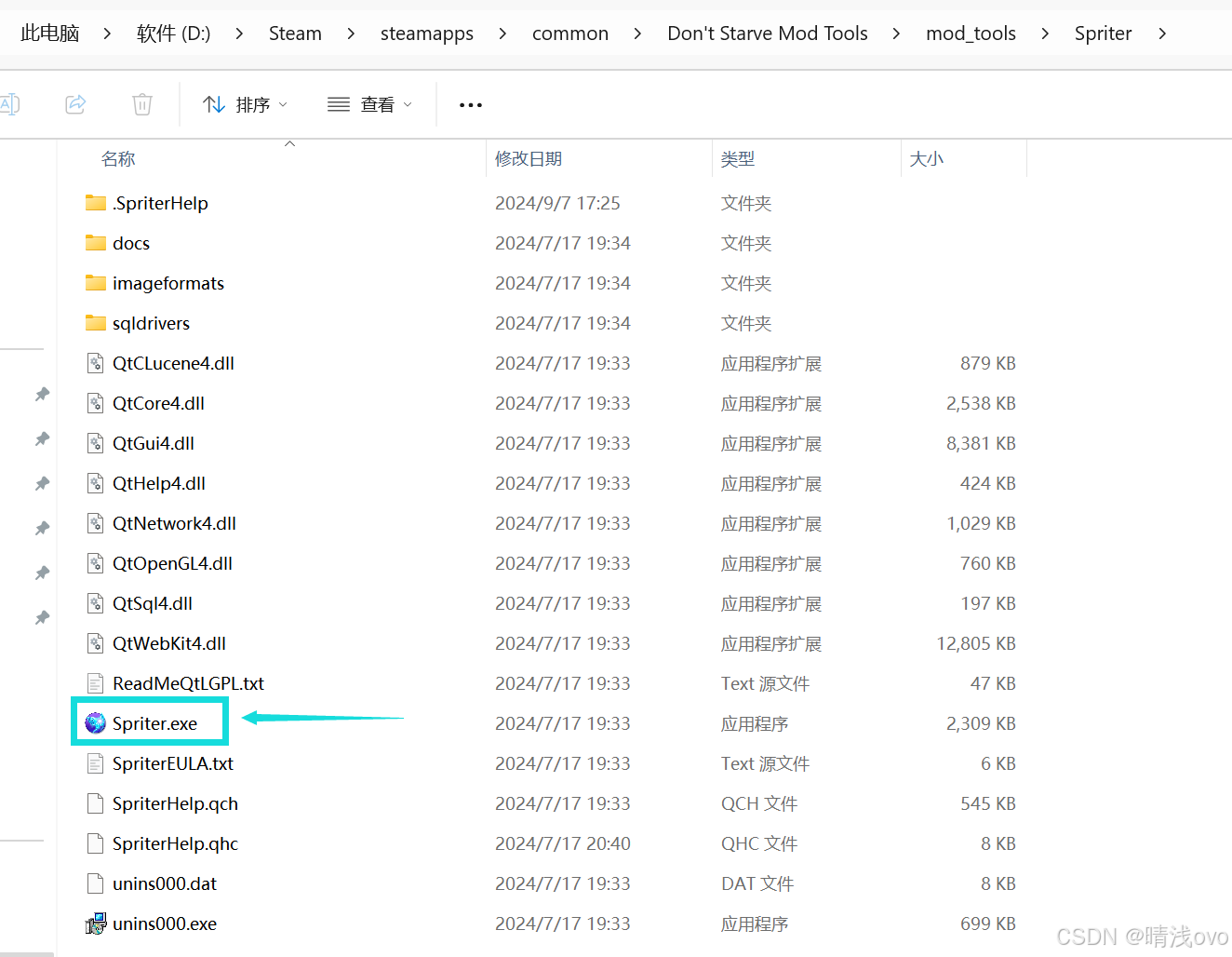Click the QtGui4.dll file icon
This screenshot has width=1232, height=957.
tap(95, 443)
